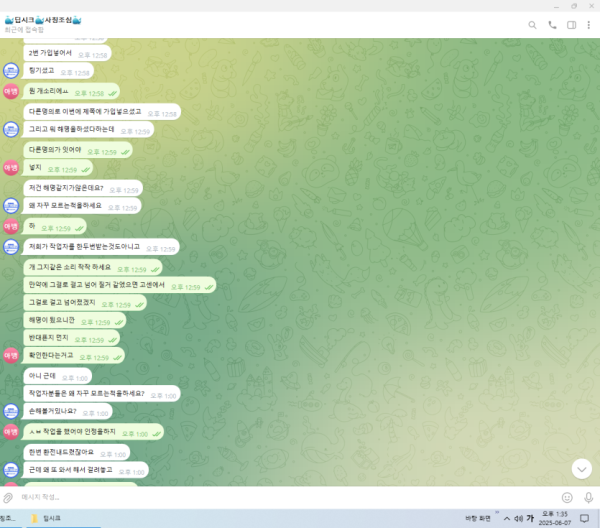Click the paperclip attach file icon
The width and height of the screenshot is (600, 528).
tap(8, 497)
